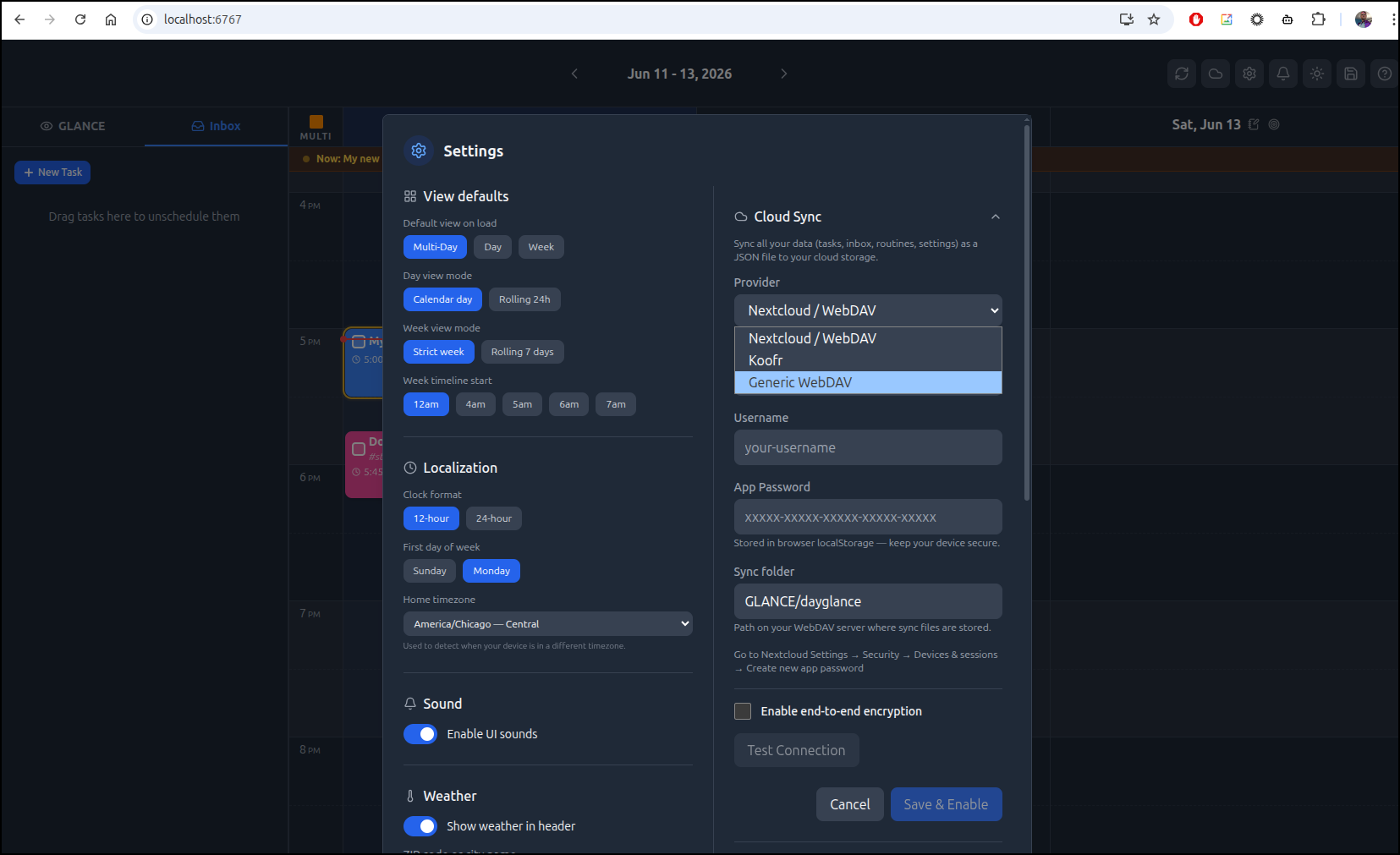Viewport: 1400px width, 855px height.
Task: Select Rolling 24h day view mode
Action: click(x=524, y=299)
